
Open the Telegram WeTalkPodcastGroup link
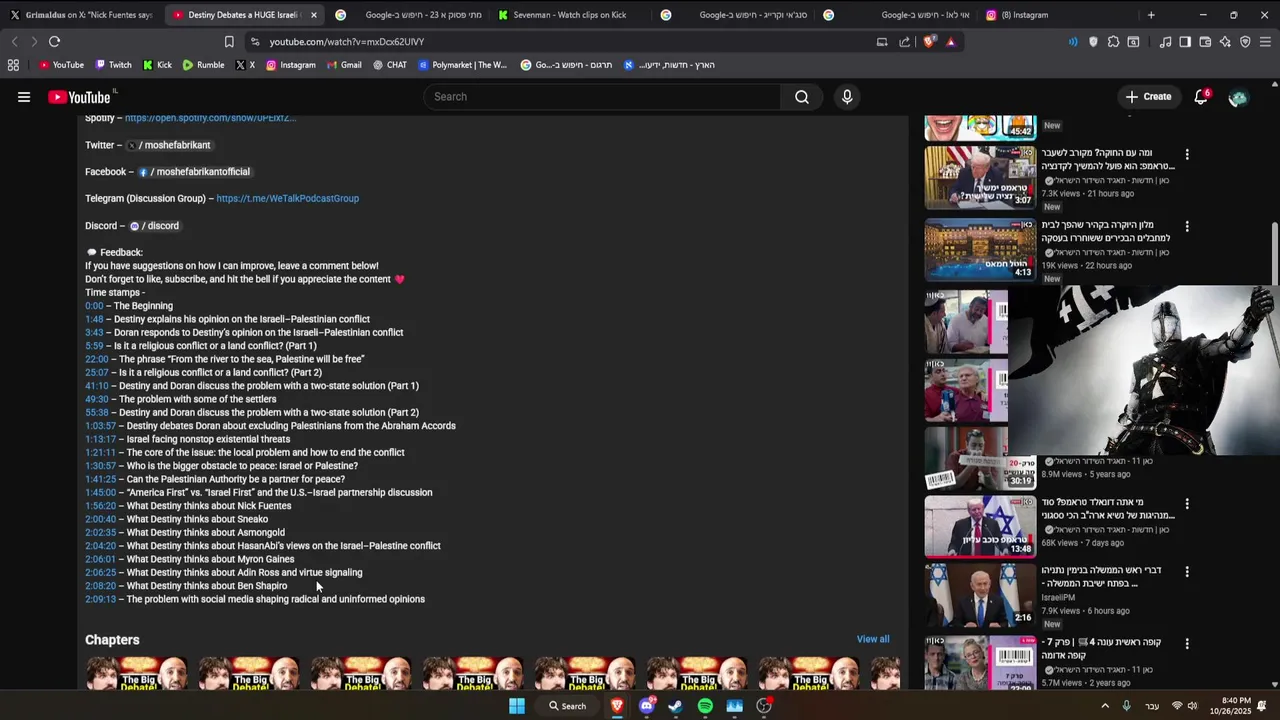click(x=287, y=198)
